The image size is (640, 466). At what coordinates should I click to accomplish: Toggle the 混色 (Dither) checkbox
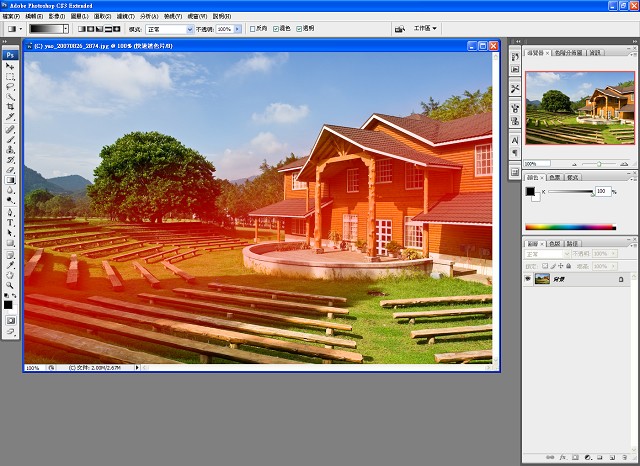pos(277,30)
